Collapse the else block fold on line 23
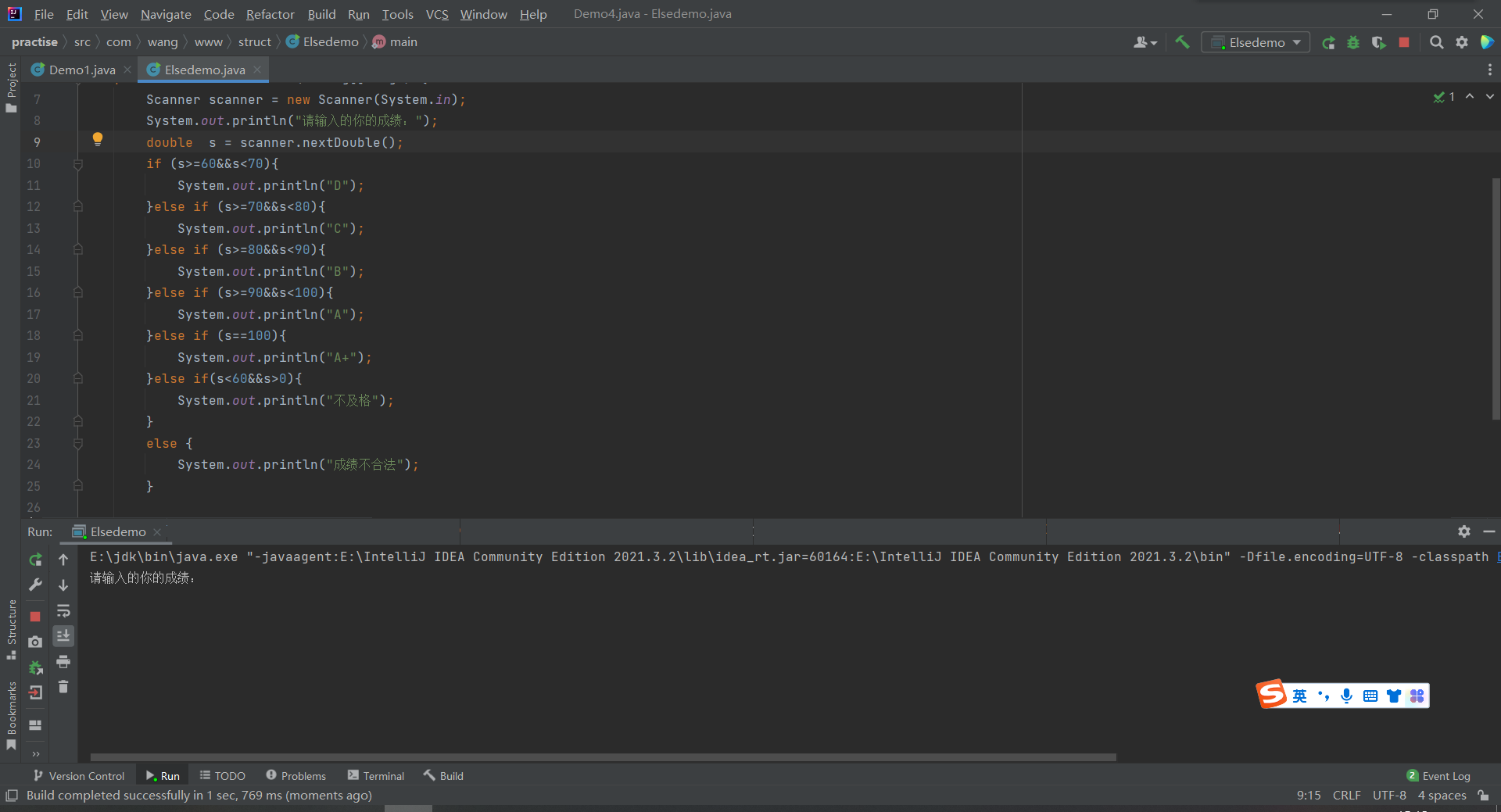 pyautogui.click(x=78, y=443)
